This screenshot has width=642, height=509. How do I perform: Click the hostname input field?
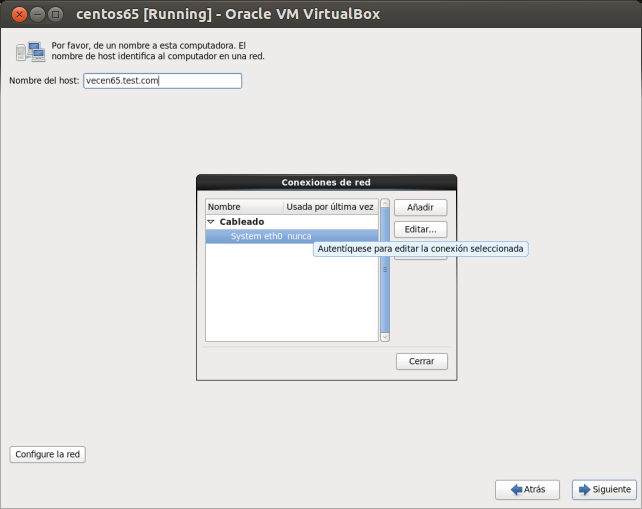click(163, 81)
